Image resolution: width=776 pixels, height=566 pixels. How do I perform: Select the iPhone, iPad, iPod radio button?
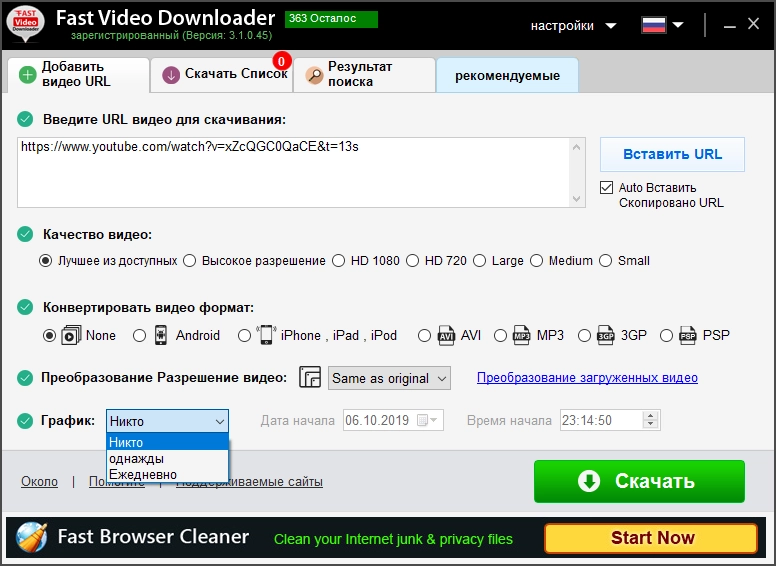coord(244,336)
